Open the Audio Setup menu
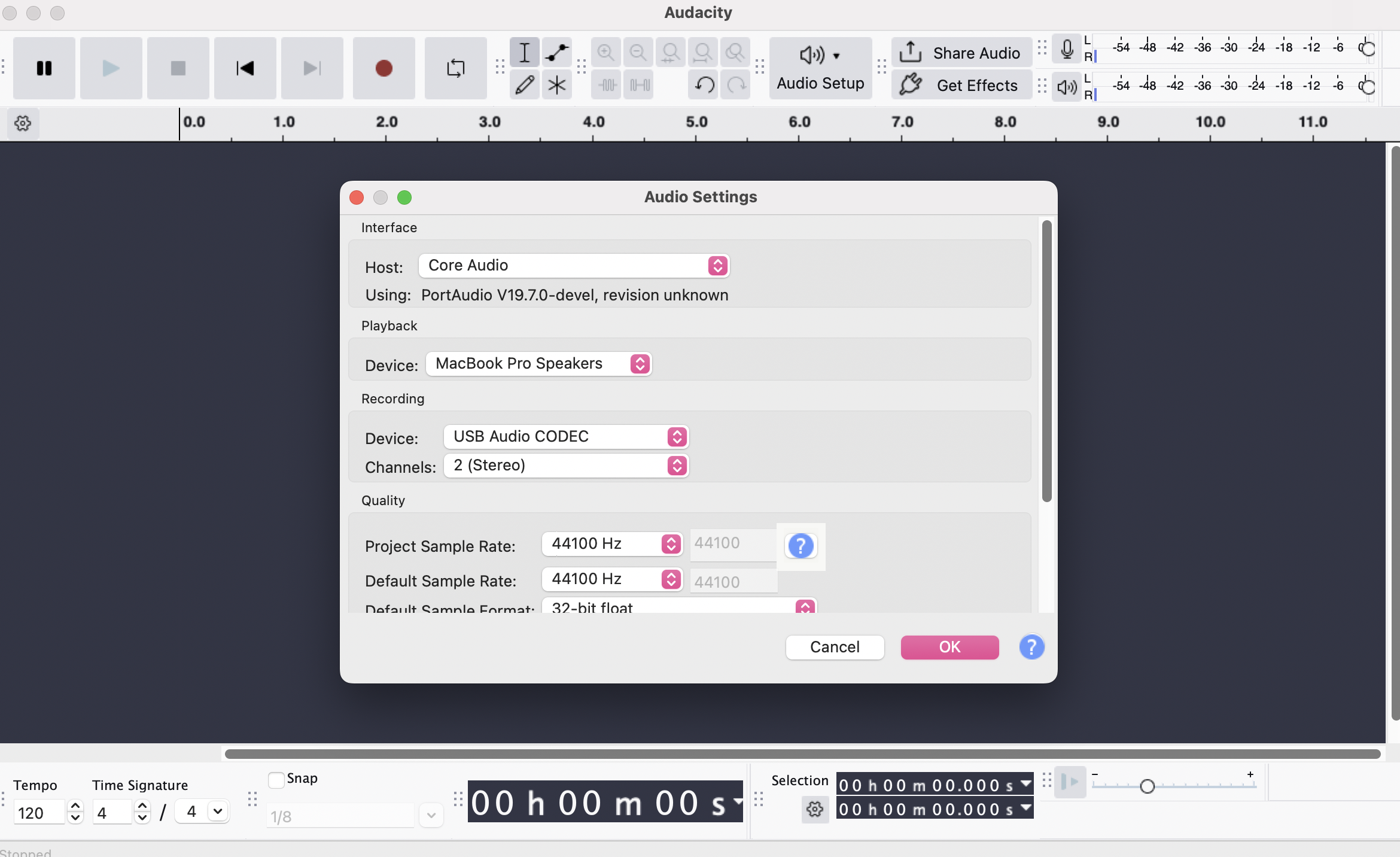Screen dimensions: 1400x857 820,68
